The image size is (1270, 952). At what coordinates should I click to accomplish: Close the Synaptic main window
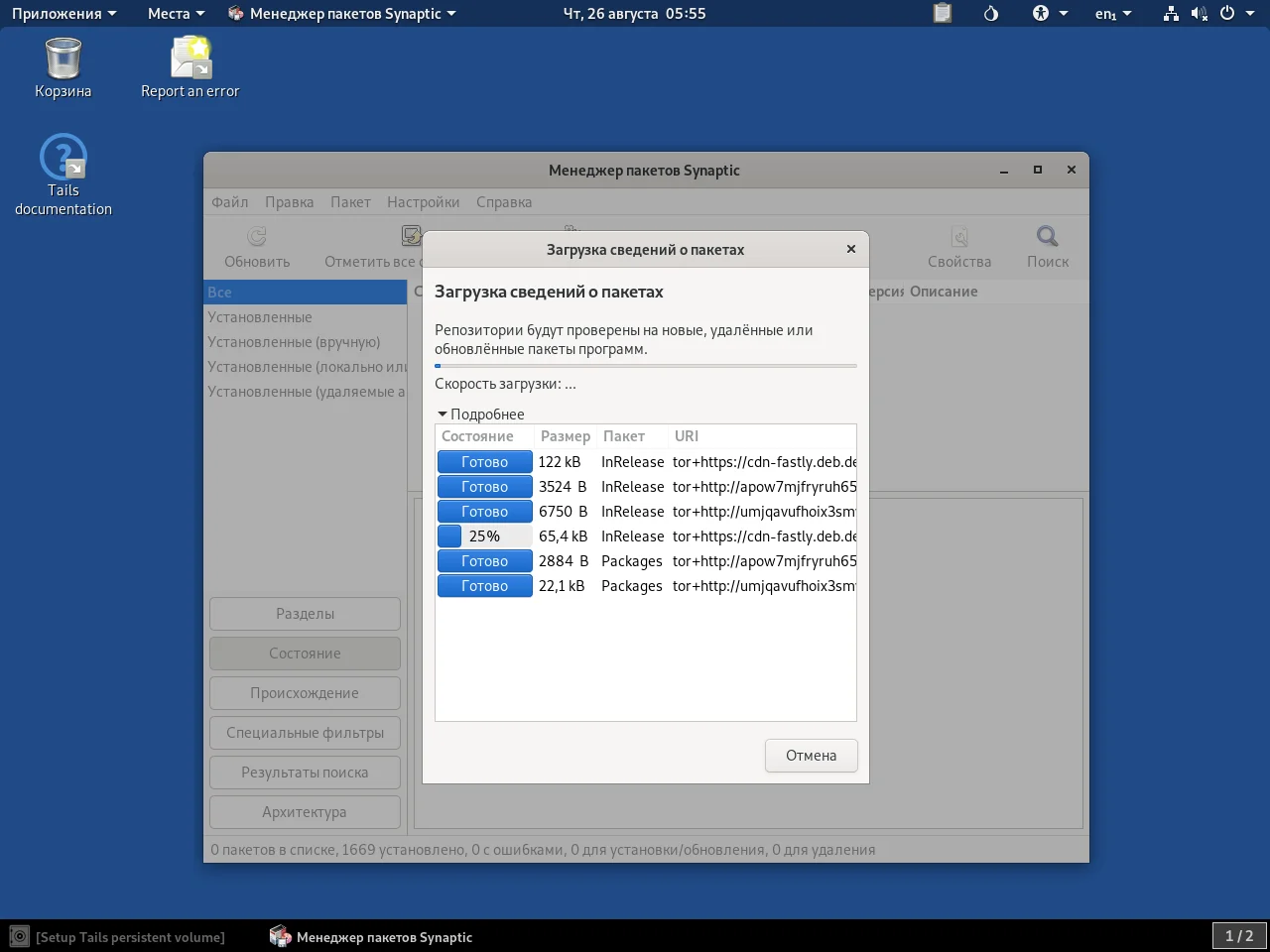coord(1072,171)
